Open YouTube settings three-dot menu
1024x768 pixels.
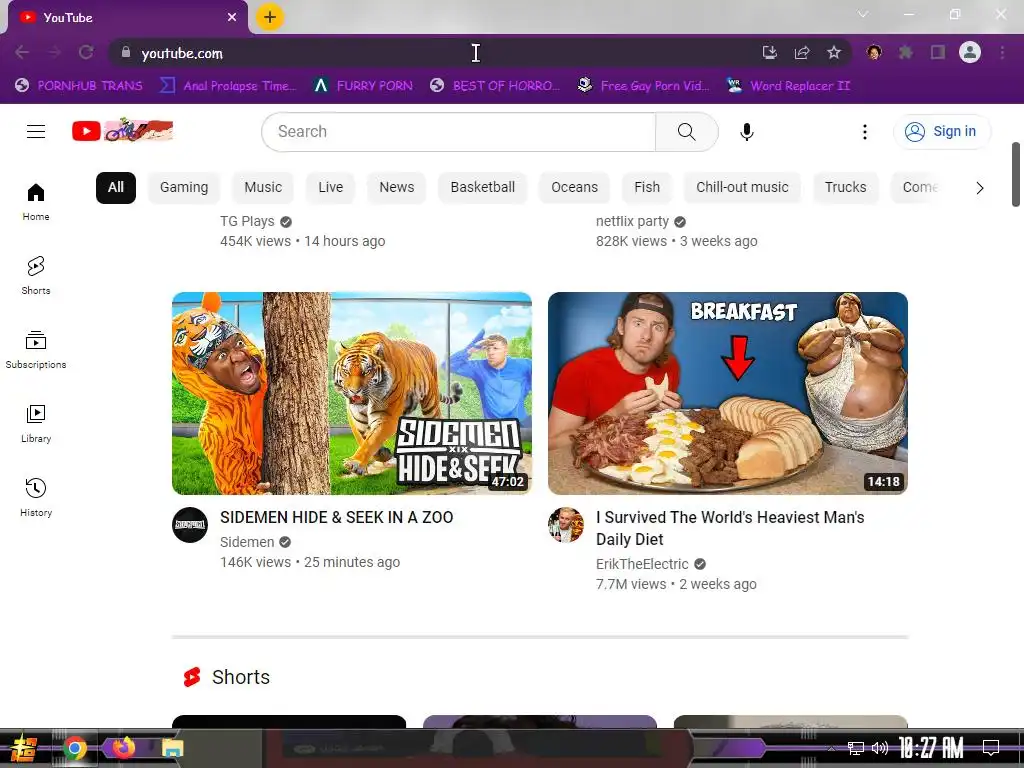point(865,132)
